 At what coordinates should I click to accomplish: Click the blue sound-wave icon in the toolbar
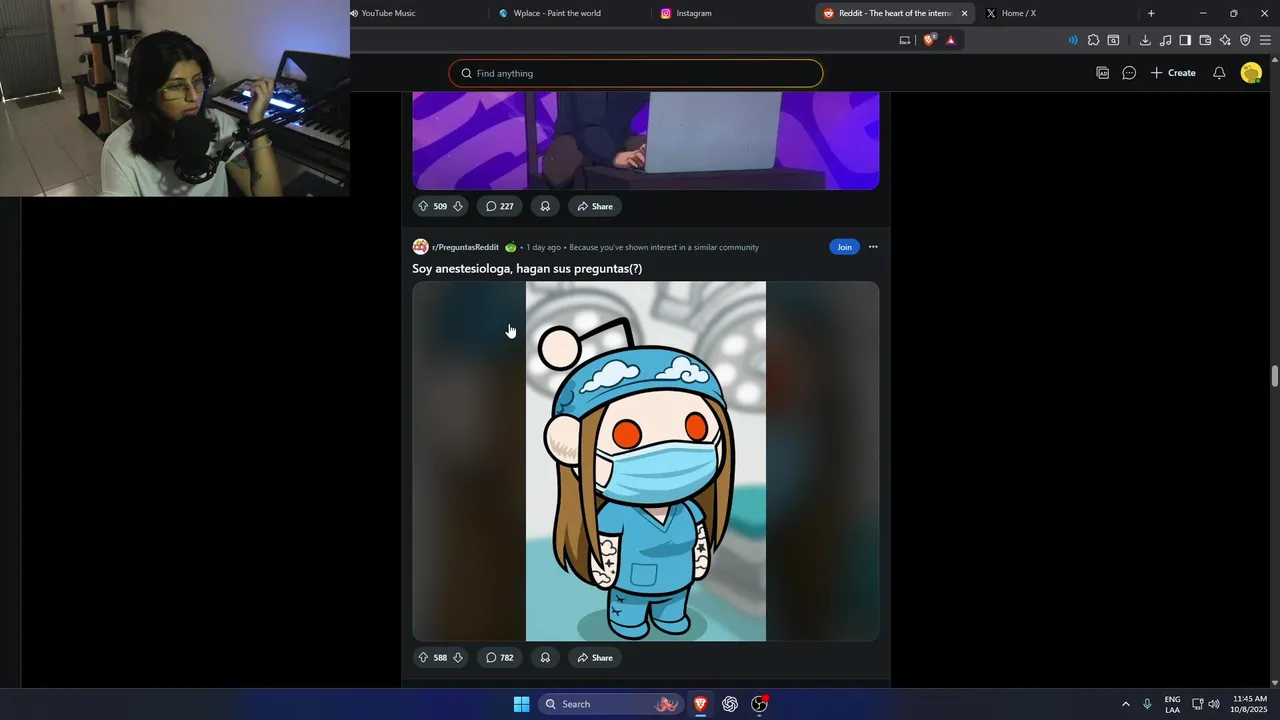[x=1073, y=40]
